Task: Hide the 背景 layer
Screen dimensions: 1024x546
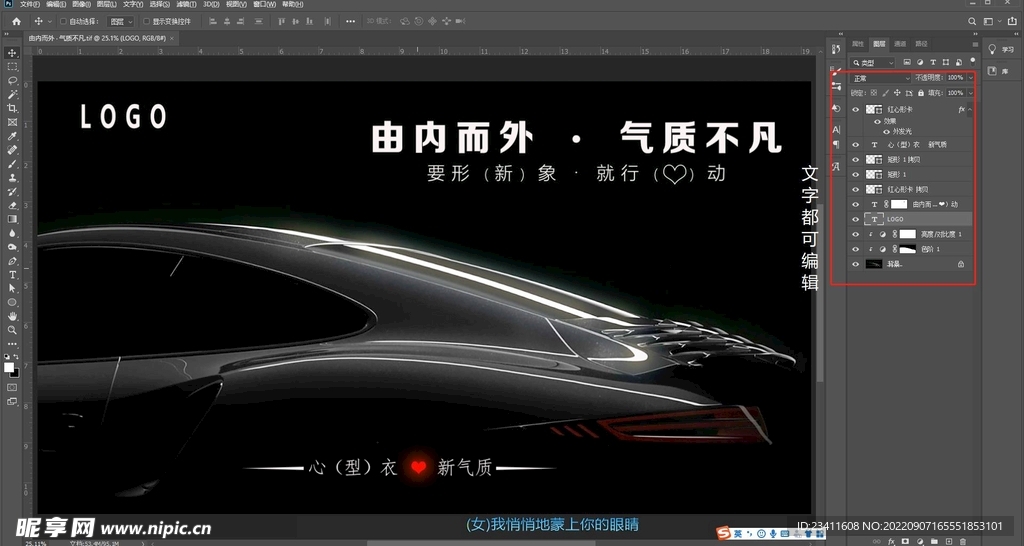Action: point(856,265)
